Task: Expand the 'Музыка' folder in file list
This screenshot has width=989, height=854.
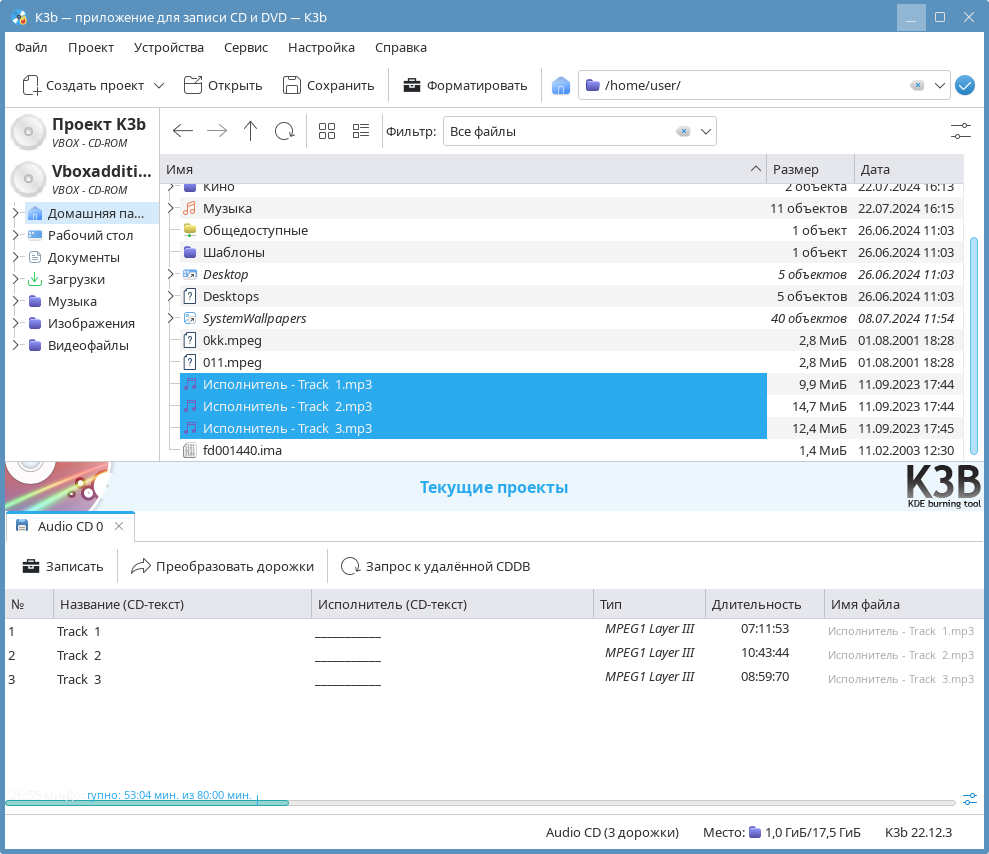Action: coord(171,209)
